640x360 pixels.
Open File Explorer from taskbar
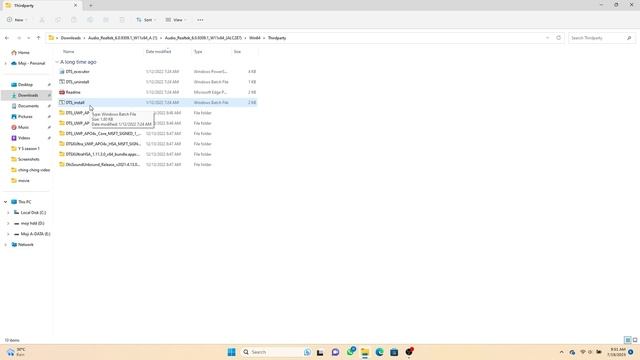tap(364, 352)
